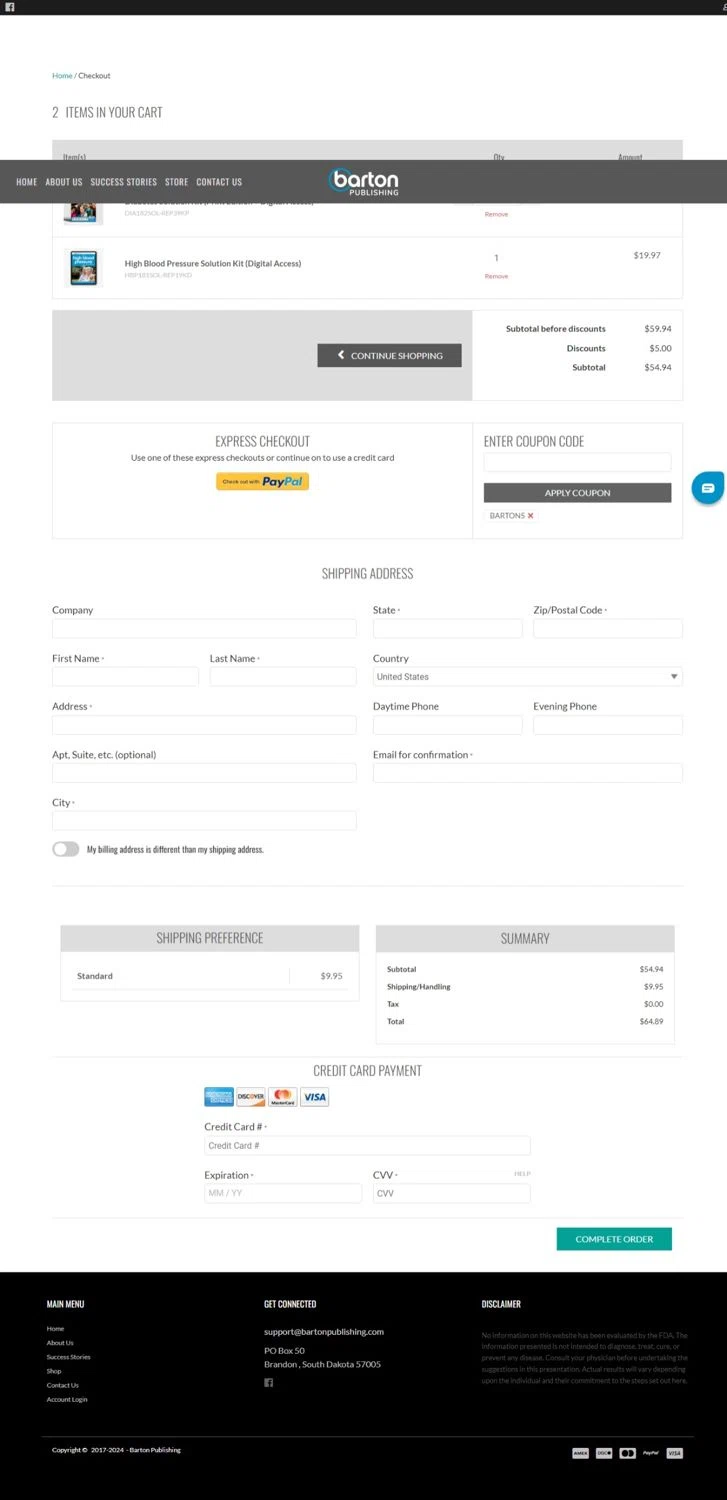The image size is (727, 1500).
Task: Click the footer AMEX payment badge
Action: pos(580,1453)
